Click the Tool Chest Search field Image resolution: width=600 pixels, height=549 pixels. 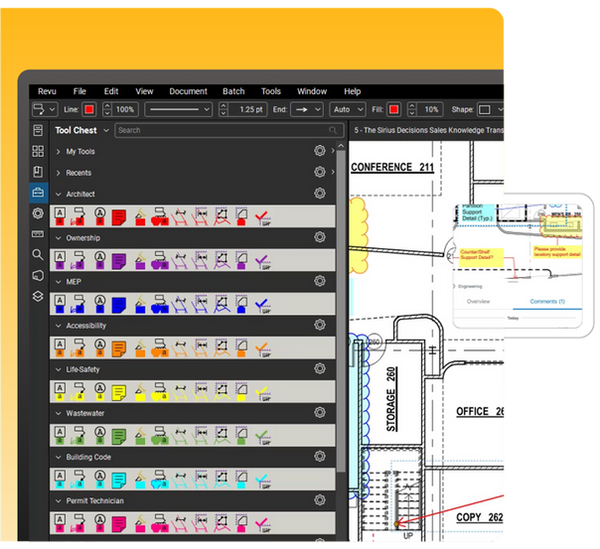(x=228, y=130)
